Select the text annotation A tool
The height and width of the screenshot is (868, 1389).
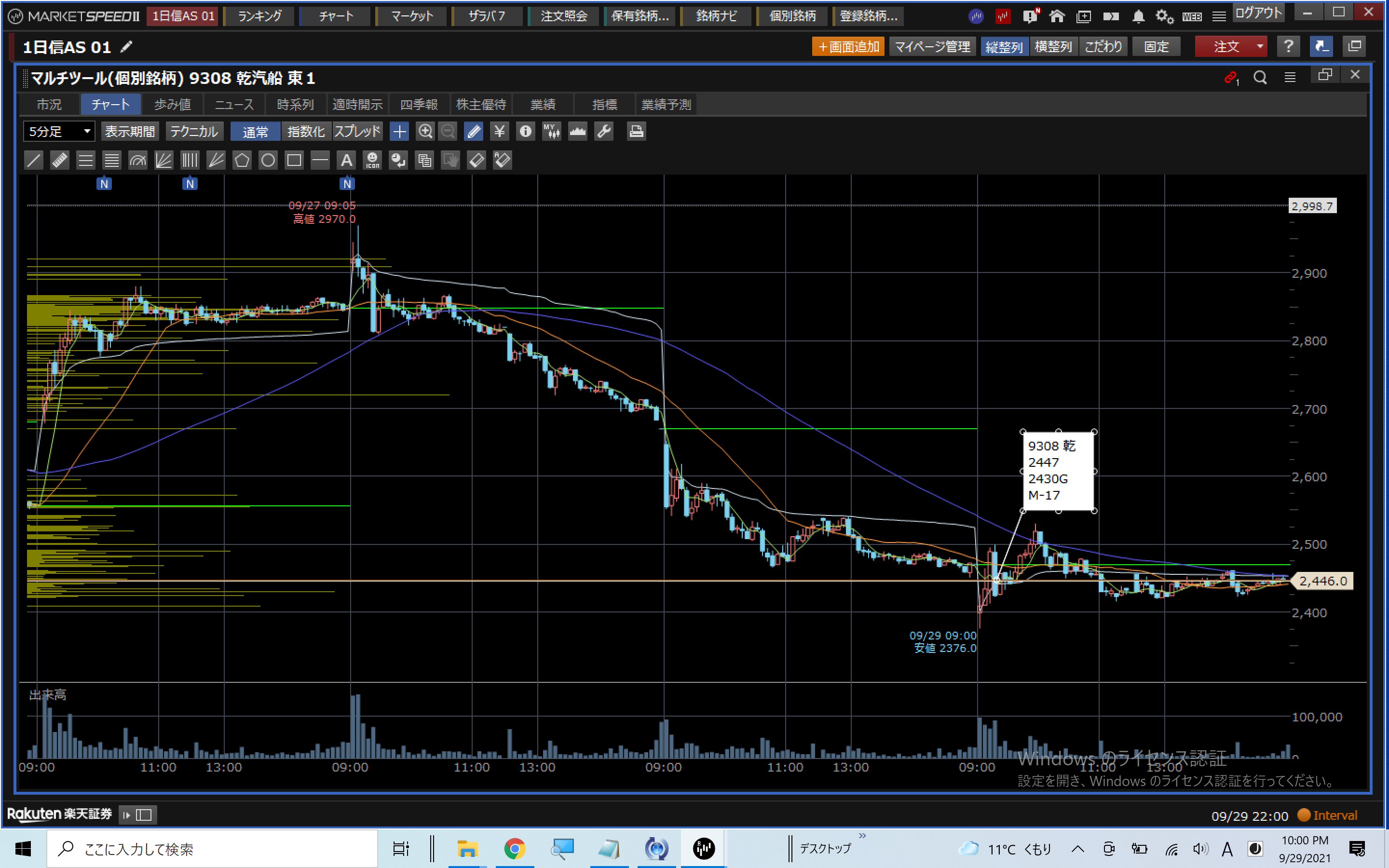(346, 160)
